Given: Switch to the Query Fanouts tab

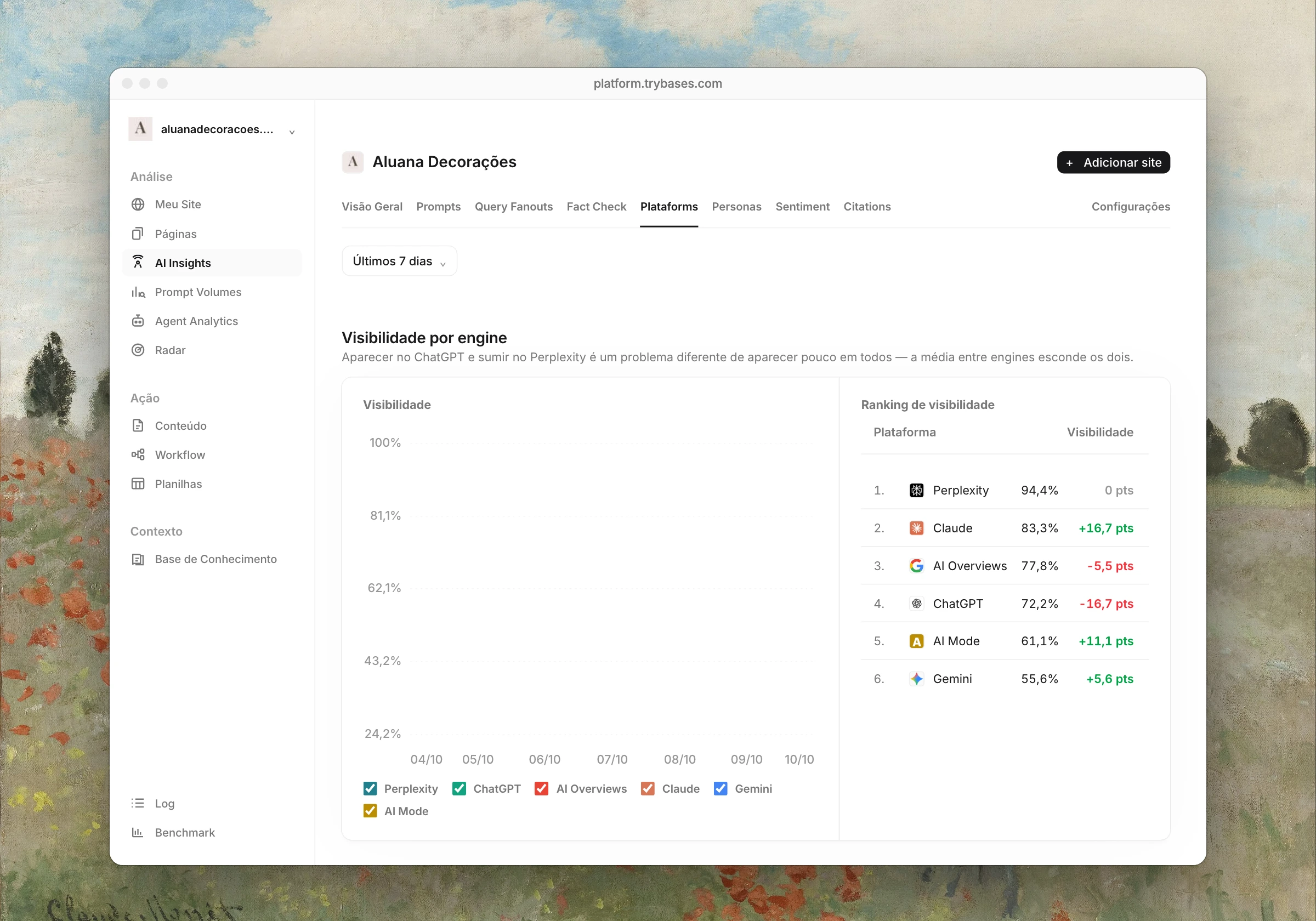Looking at the screenshot, I should 514,207.
